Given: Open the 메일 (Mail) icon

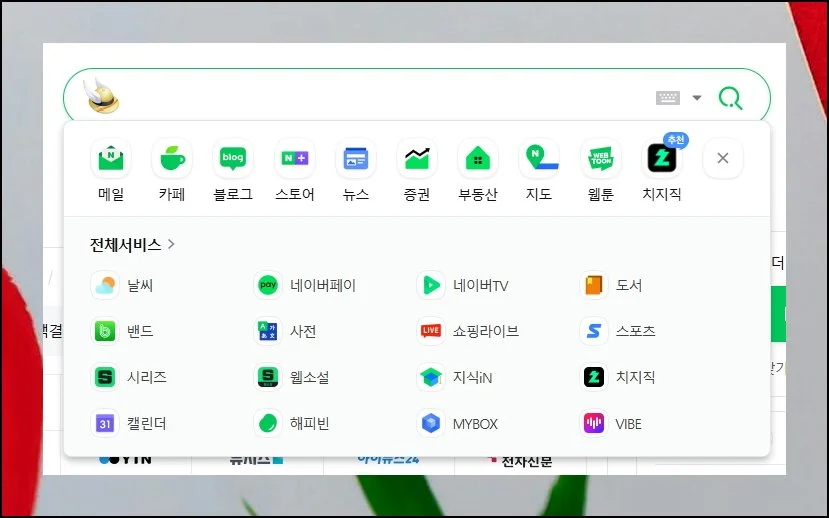Looking at the screenshot, I should [x=111, y=159].
